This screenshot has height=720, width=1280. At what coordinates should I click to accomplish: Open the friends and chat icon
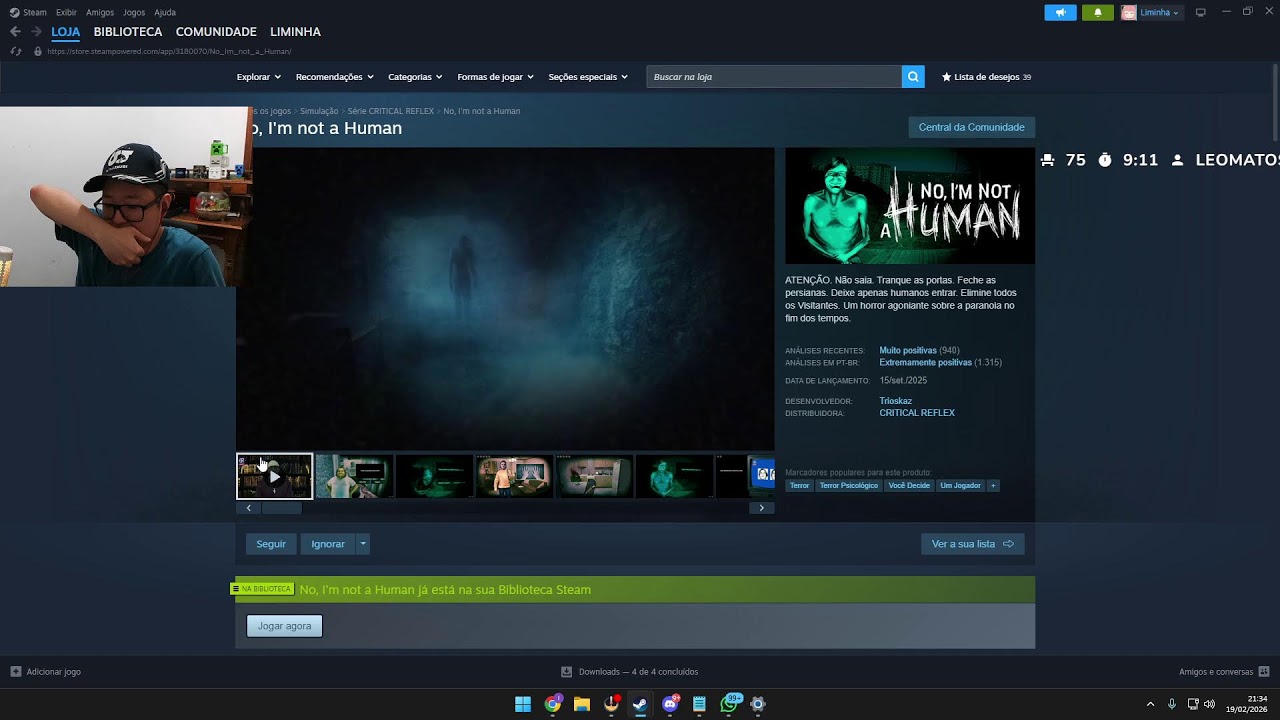(x=1264, y=672)
